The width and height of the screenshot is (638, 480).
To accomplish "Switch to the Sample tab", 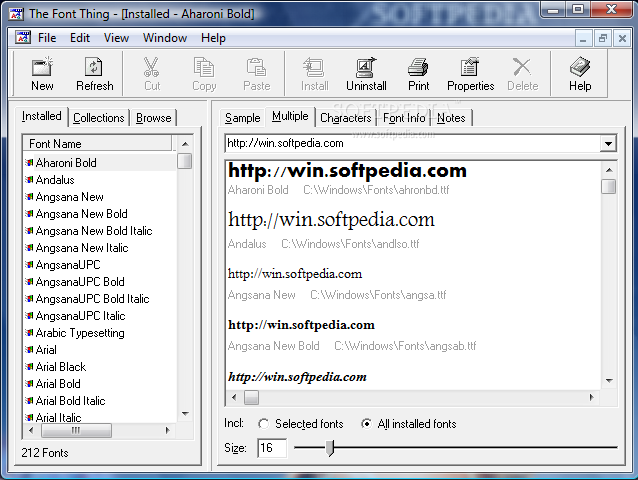I will pos(243,118).
